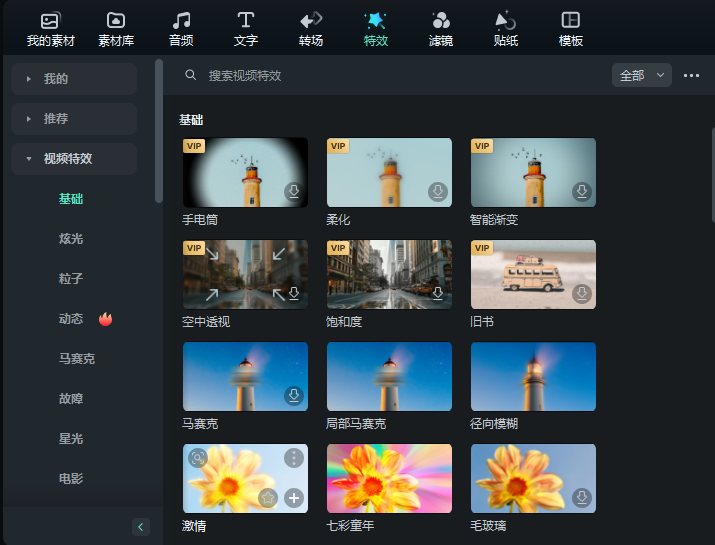Image resolution: width=715 pixels, height=545 pixels.
Task: Click the fire hot icon beside 动态
Action: coord(105,319)
